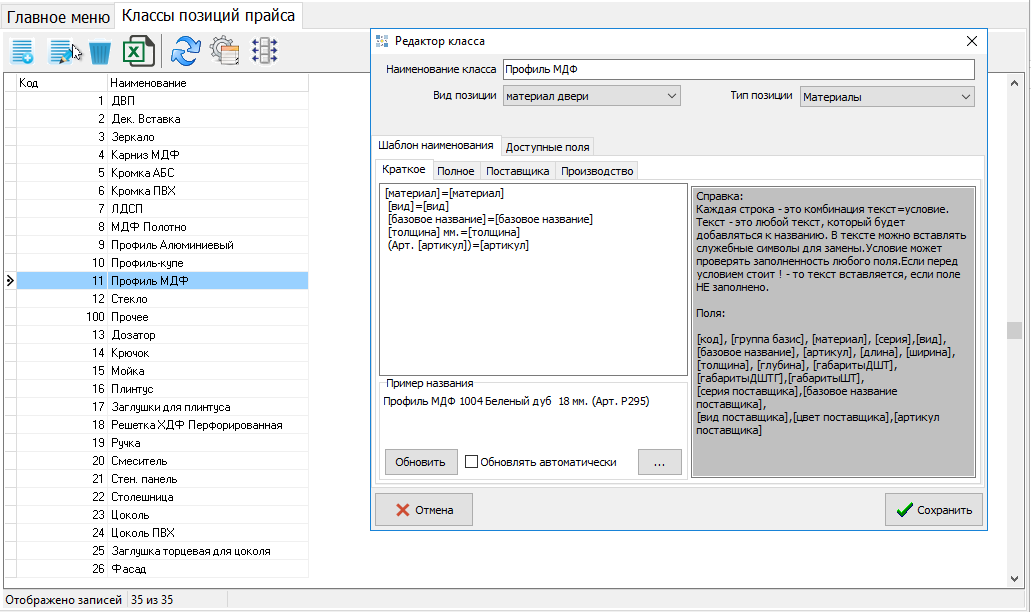
Task: Click the 'Обновить' button
Action: (x=420, y=462)
